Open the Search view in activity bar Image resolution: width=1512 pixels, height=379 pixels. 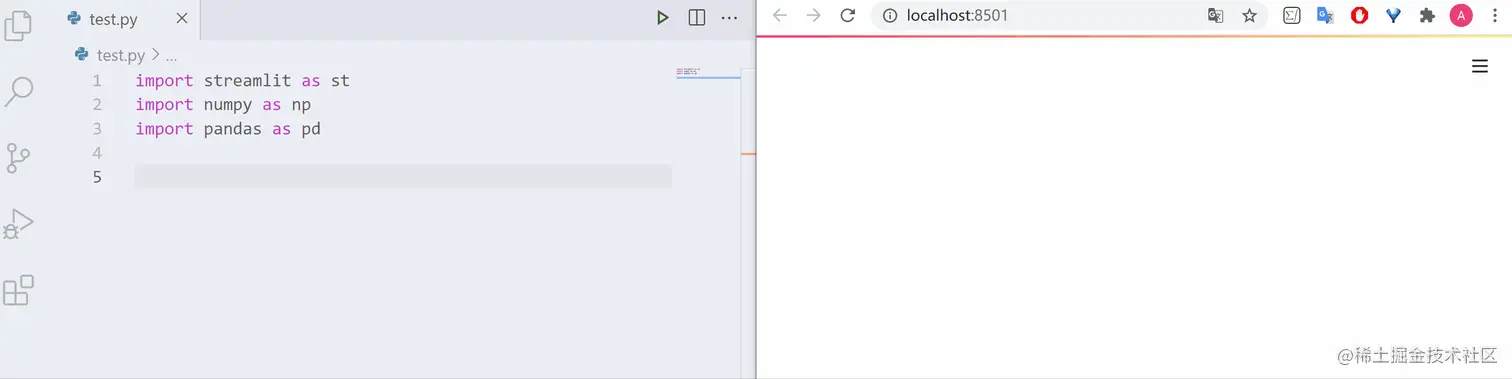point(18,92)
